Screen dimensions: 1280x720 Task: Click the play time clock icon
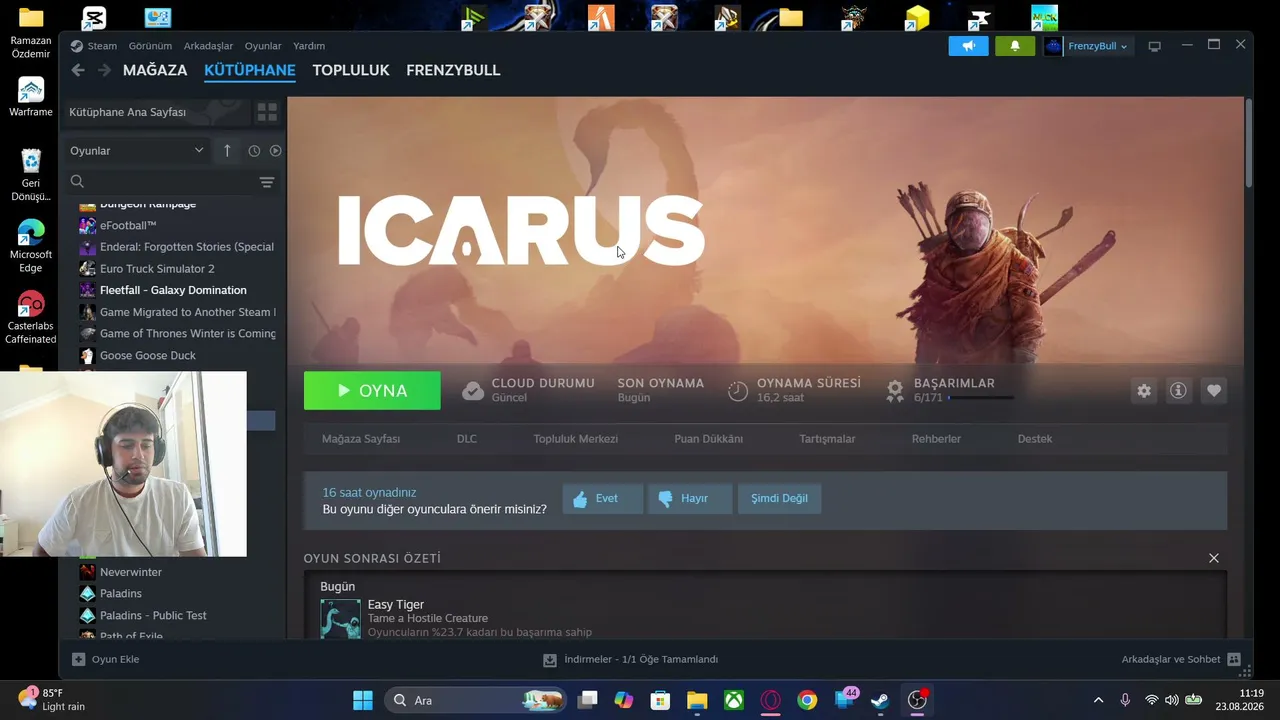737,391
